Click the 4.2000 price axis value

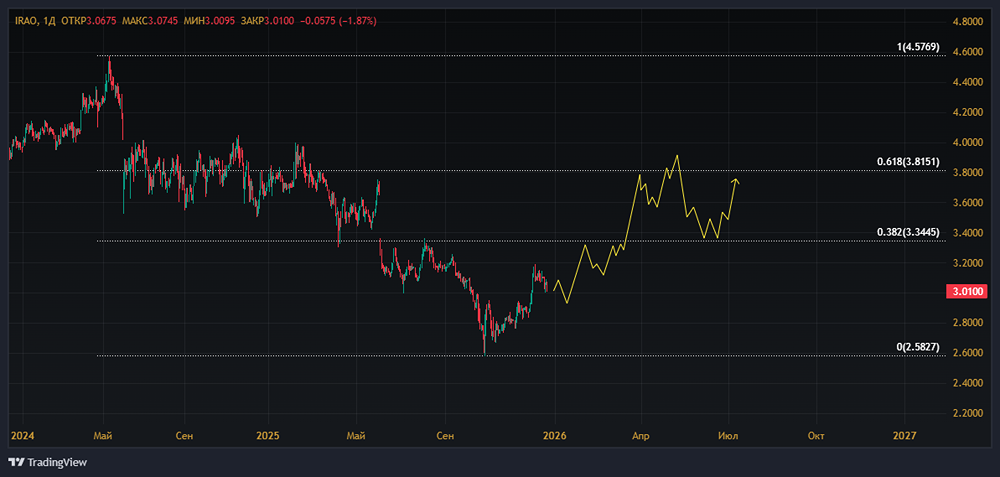pos(966,112)
